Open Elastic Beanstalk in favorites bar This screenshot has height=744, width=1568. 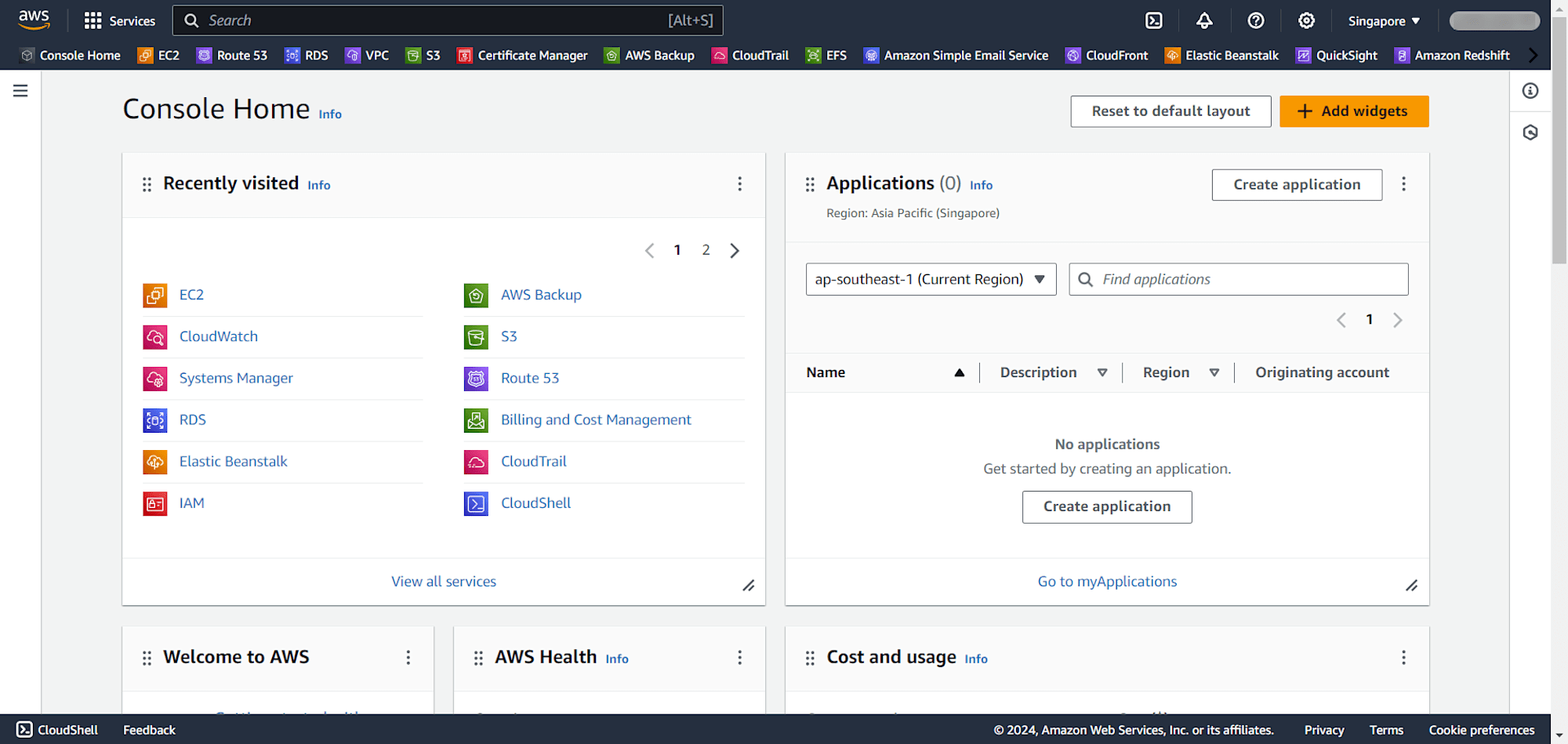tap(1222, 56)
